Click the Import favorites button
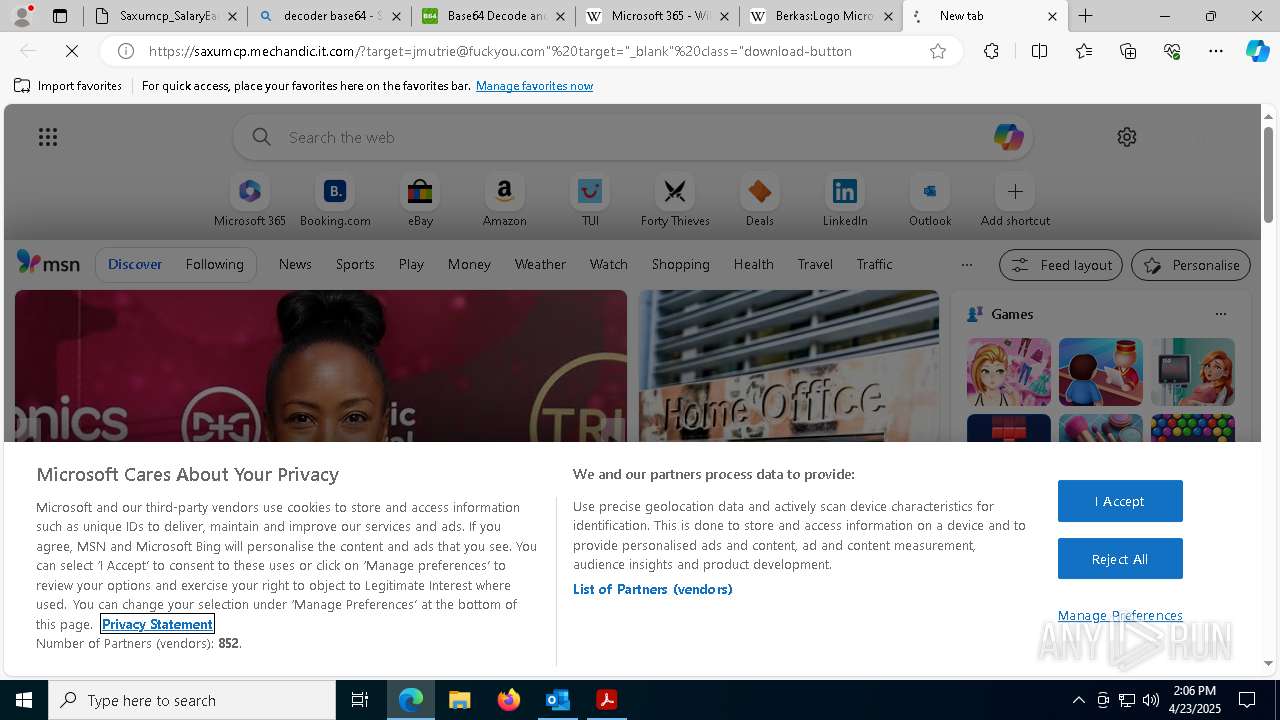This screenshot has height=720, width=1280. 68,86
